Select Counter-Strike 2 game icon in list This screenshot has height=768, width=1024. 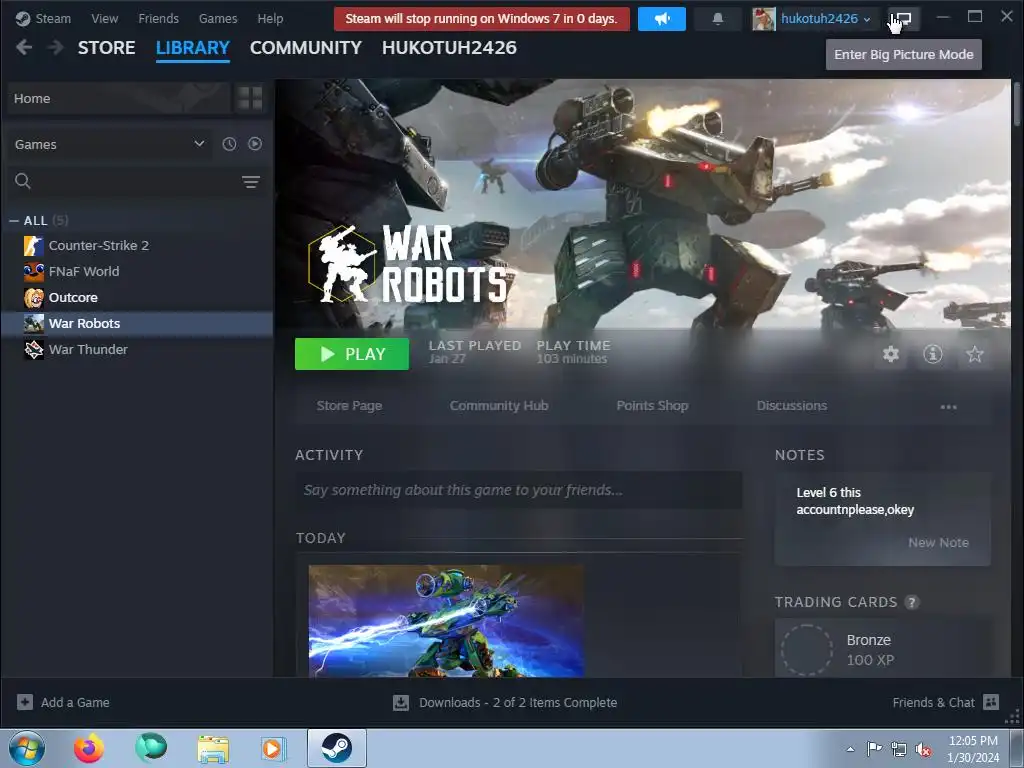pyautogui.click(x=34, y=246)
